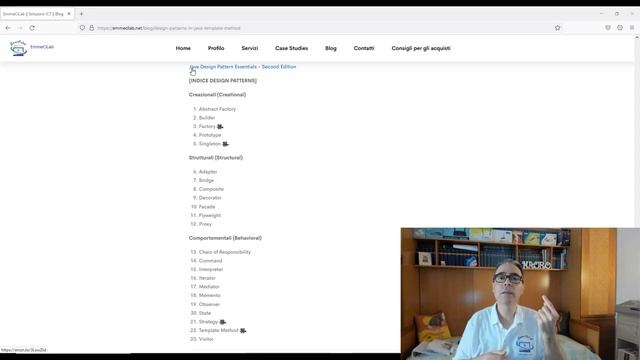Select the EmmeCiLab browser tab

(x=37, y=14)
